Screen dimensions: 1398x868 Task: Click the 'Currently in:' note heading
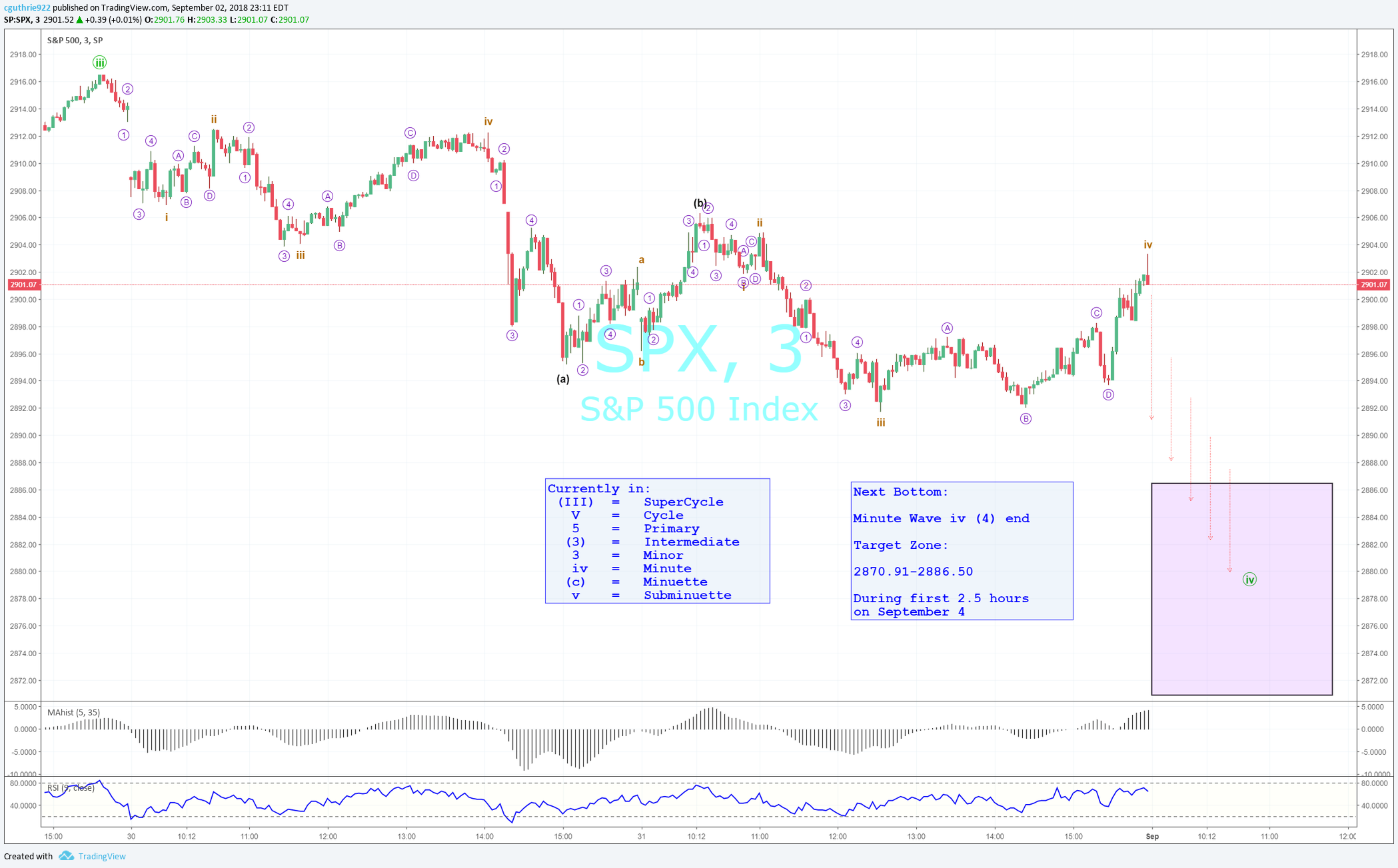pos(599,488)
